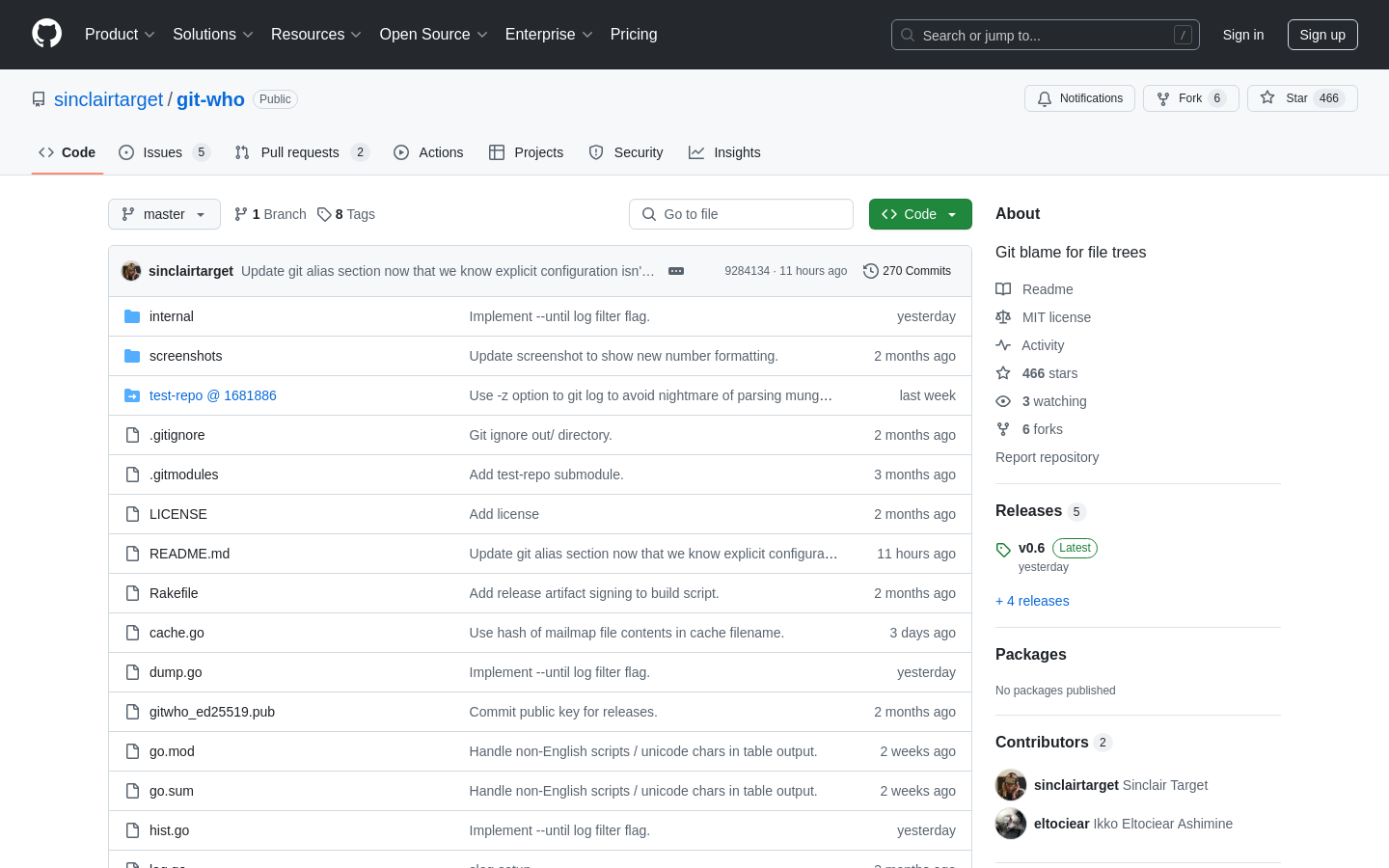Open the cache.go file
This screenshot has width=1389, height=868.
(177, 633)
